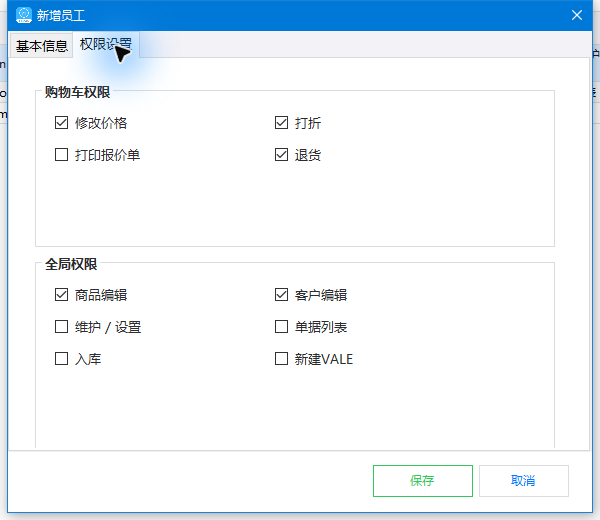Check the 新建VALE checkbox
Viewport: 600px width, 520px height.
click(281, 359)
